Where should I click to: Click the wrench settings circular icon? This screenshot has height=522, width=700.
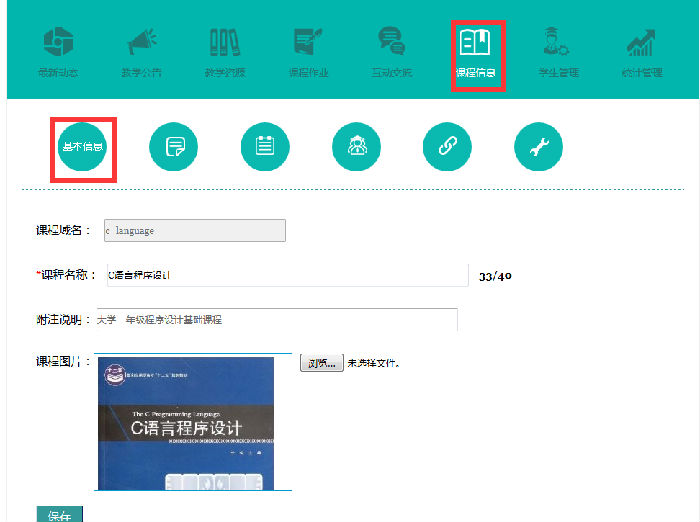(539, 147)
